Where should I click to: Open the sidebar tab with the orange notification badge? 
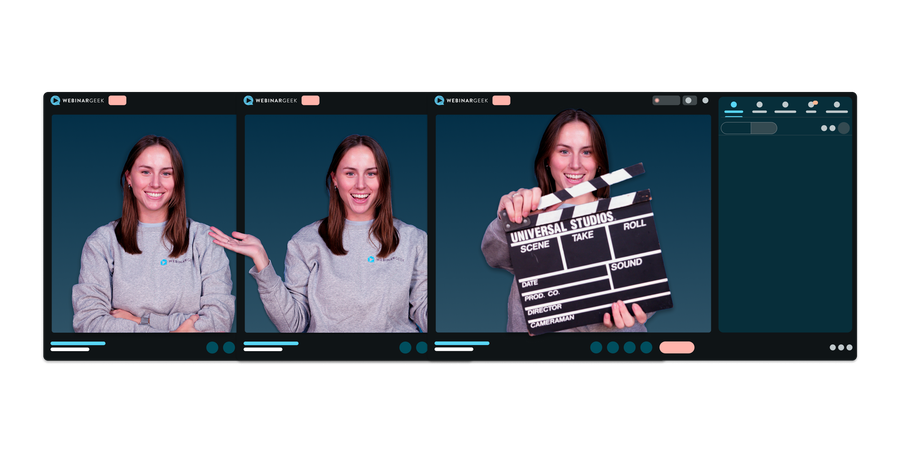811,106
